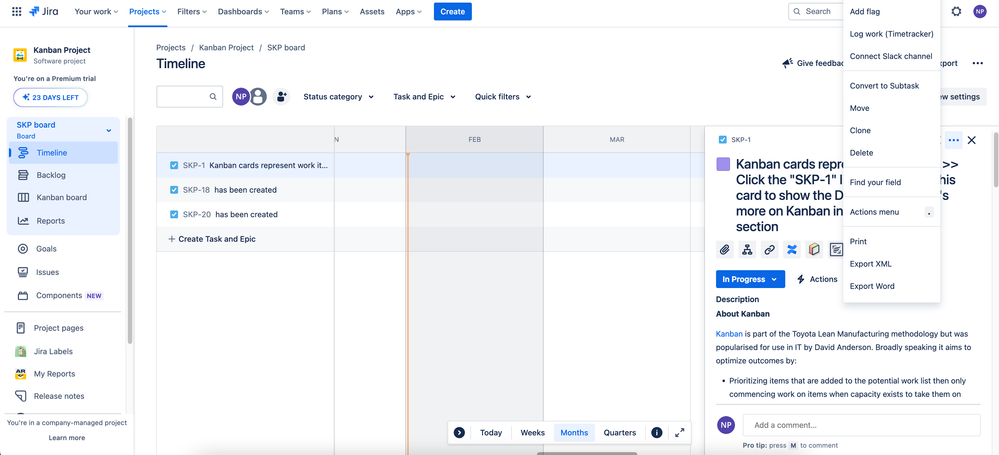The width and height of the screenshot is (999, 455).
Task: Switch timeline view to Quarters
Action: (x=620, y=433)
